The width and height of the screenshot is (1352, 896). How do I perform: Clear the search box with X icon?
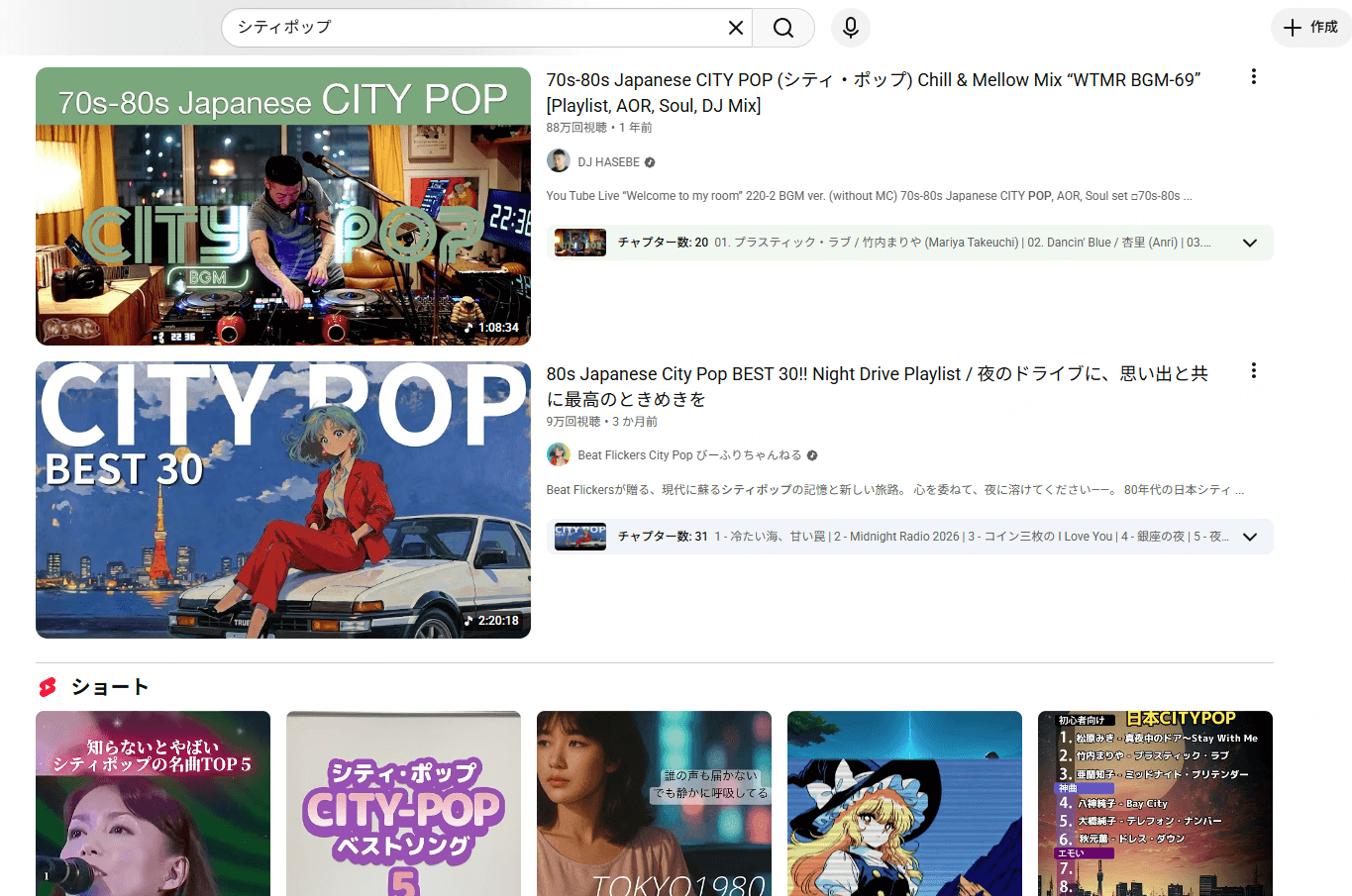click(x=735, y=28)
